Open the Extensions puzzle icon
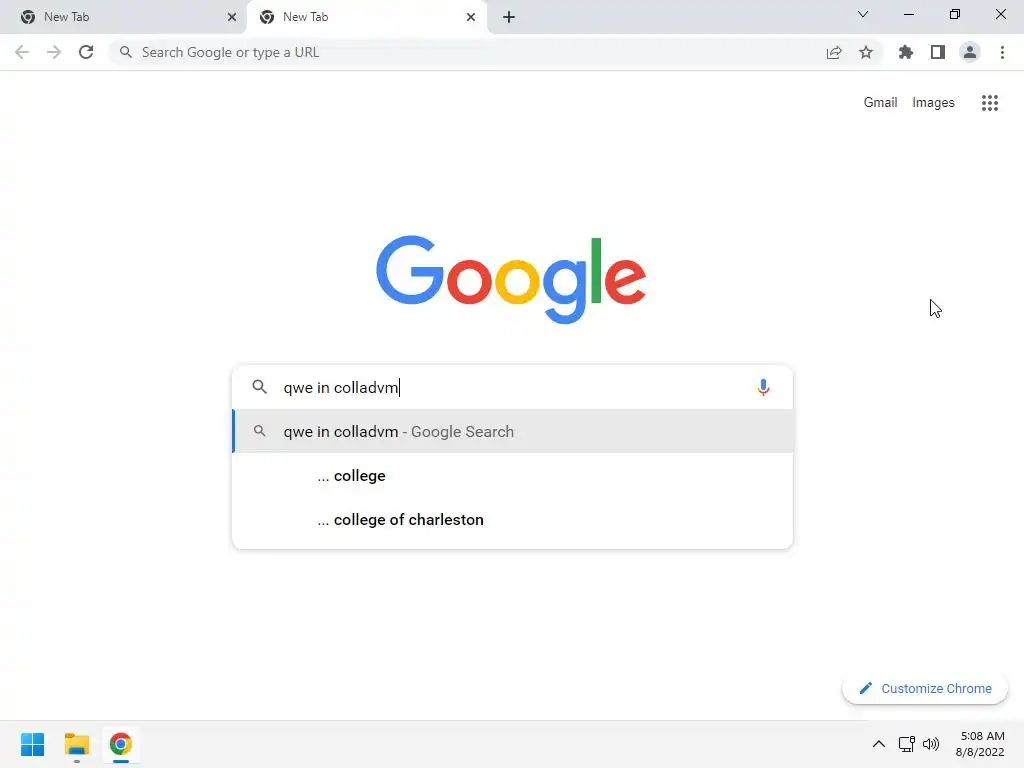Viewport: 1024px width, 768px height. tap(906, 52)
